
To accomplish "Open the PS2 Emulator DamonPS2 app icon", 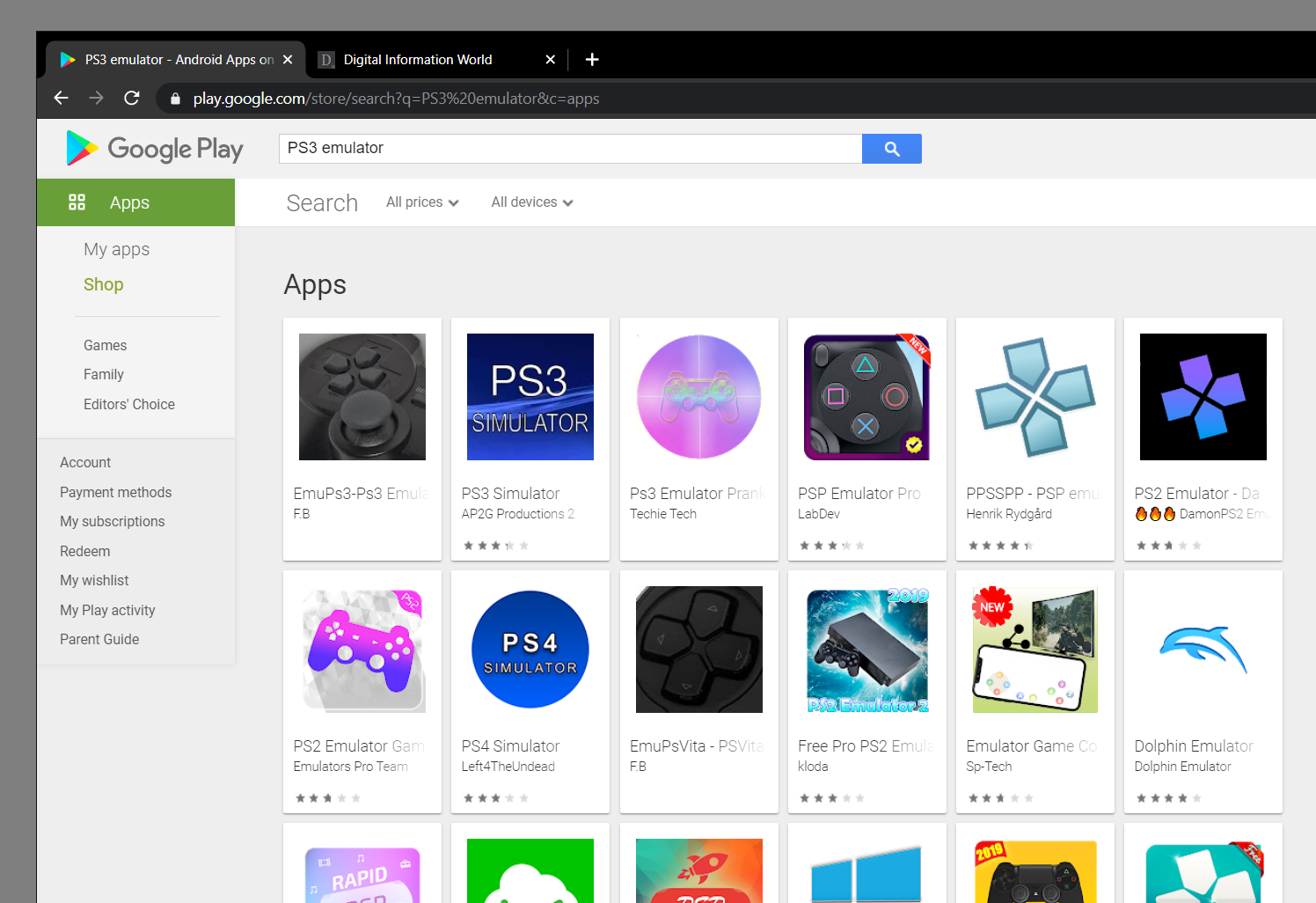I will [1203, 397].
